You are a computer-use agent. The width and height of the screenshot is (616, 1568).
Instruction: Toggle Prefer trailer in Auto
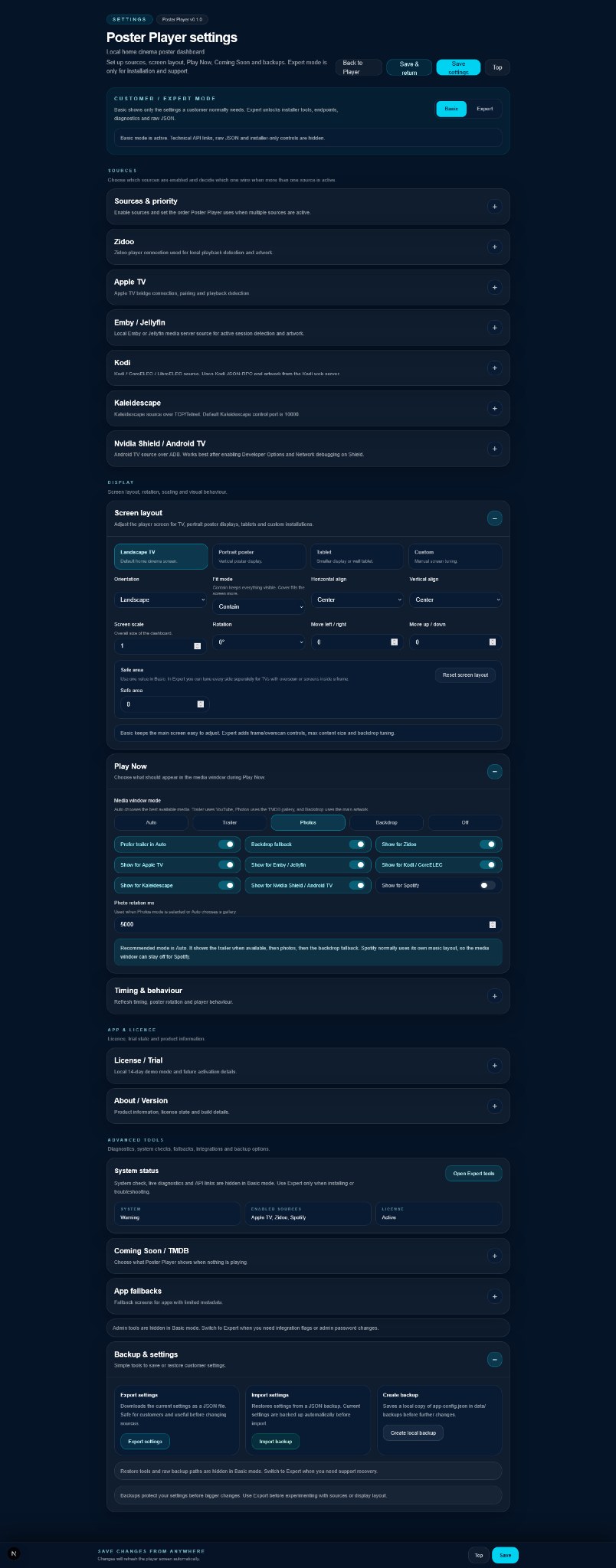pos(227,844)
